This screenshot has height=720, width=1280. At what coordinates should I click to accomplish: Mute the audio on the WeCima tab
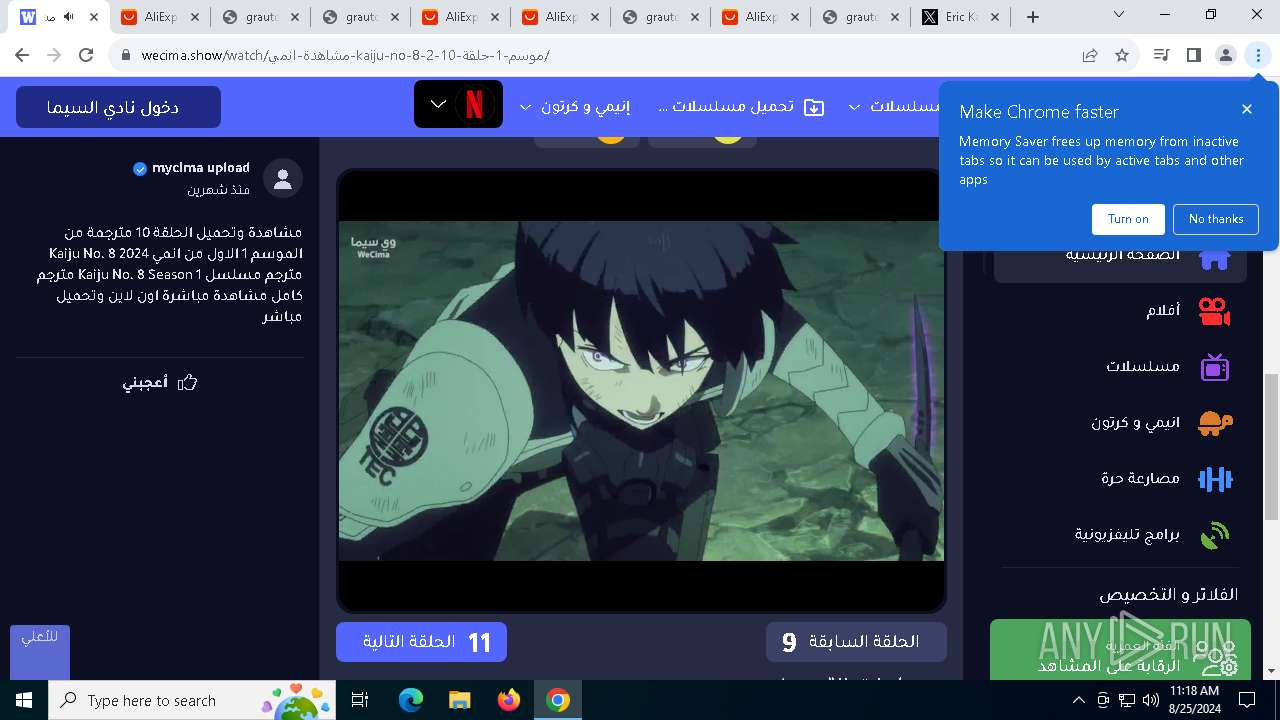pyautogui.click(x=69, y=17)
